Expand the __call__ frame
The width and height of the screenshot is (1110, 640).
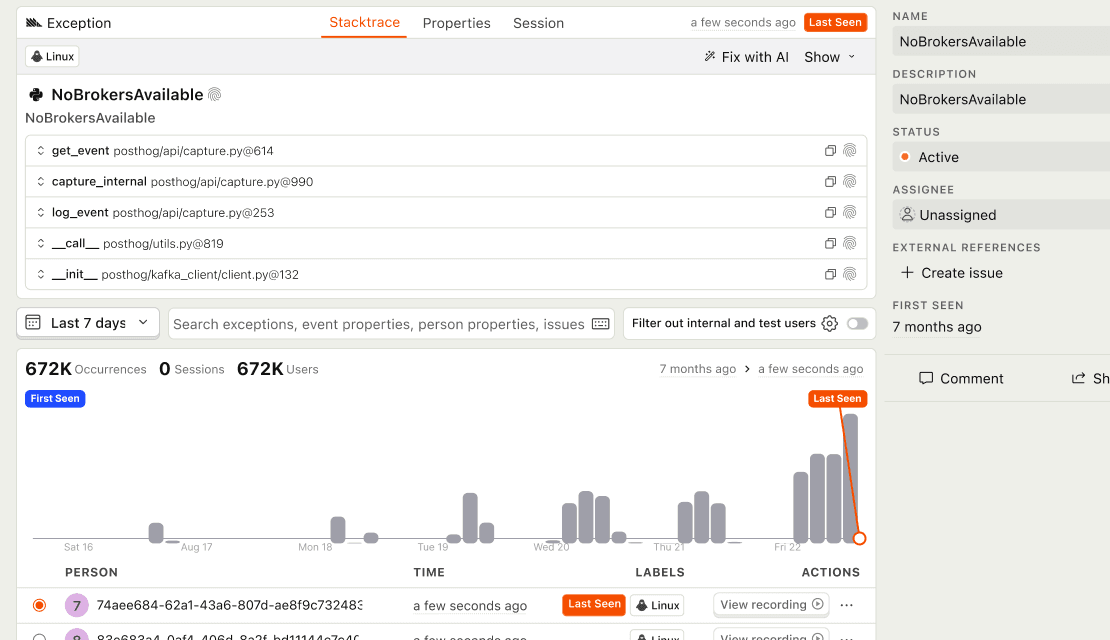tap(40, 244)
